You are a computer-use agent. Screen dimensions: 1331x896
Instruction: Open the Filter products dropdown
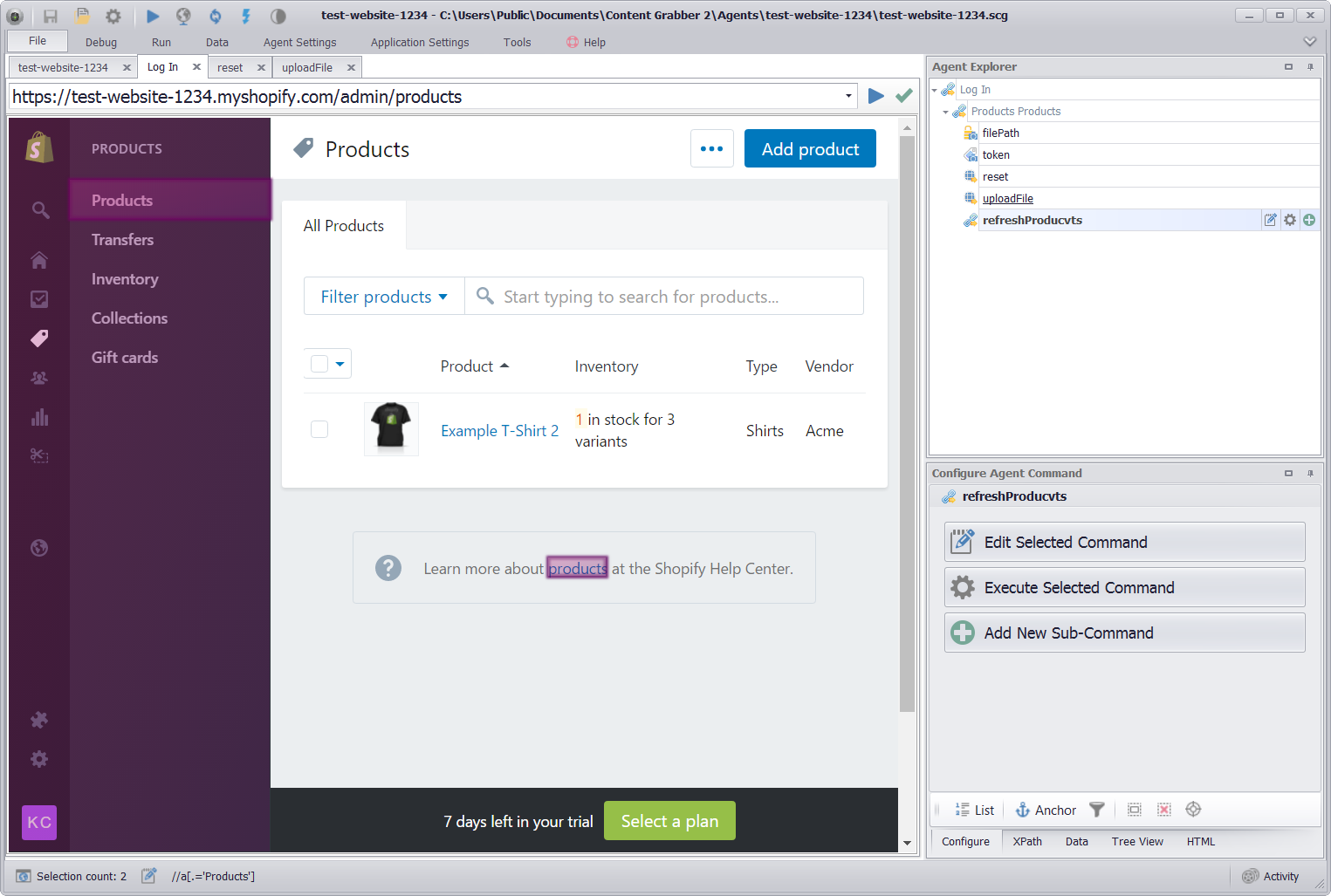384,297
